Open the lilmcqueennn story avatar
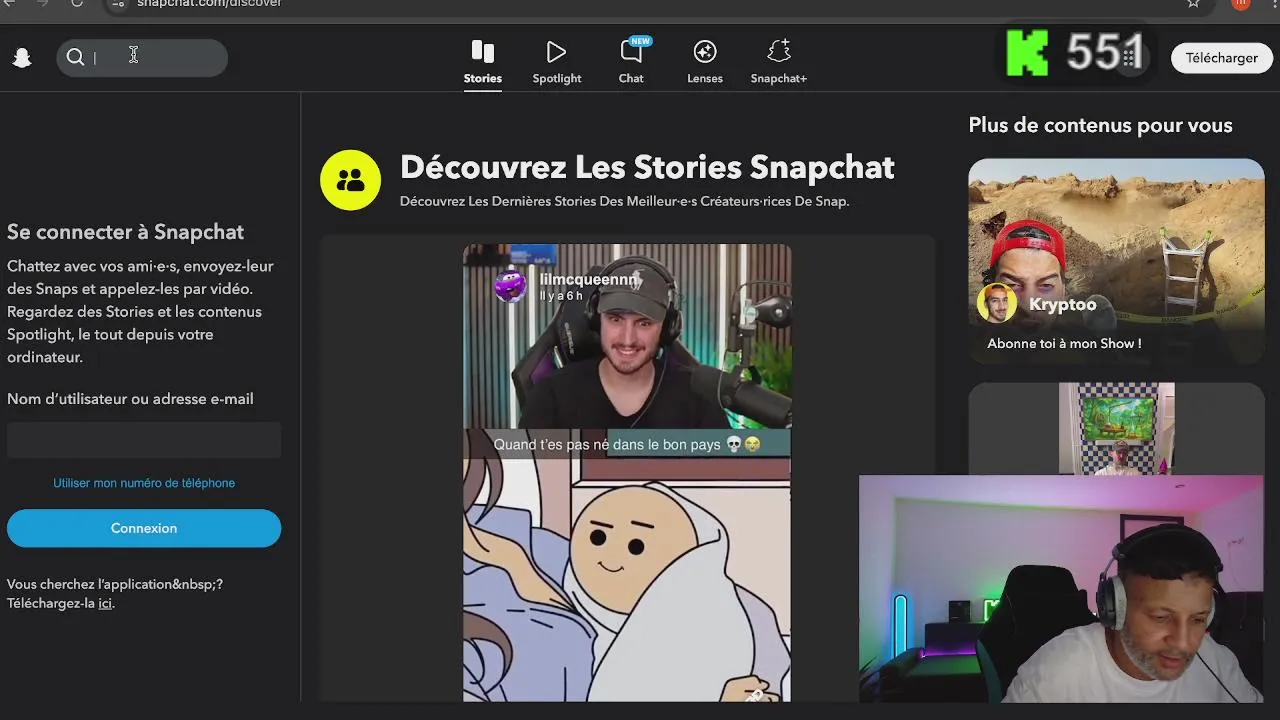1280x720 pixels. coord(511,287)
